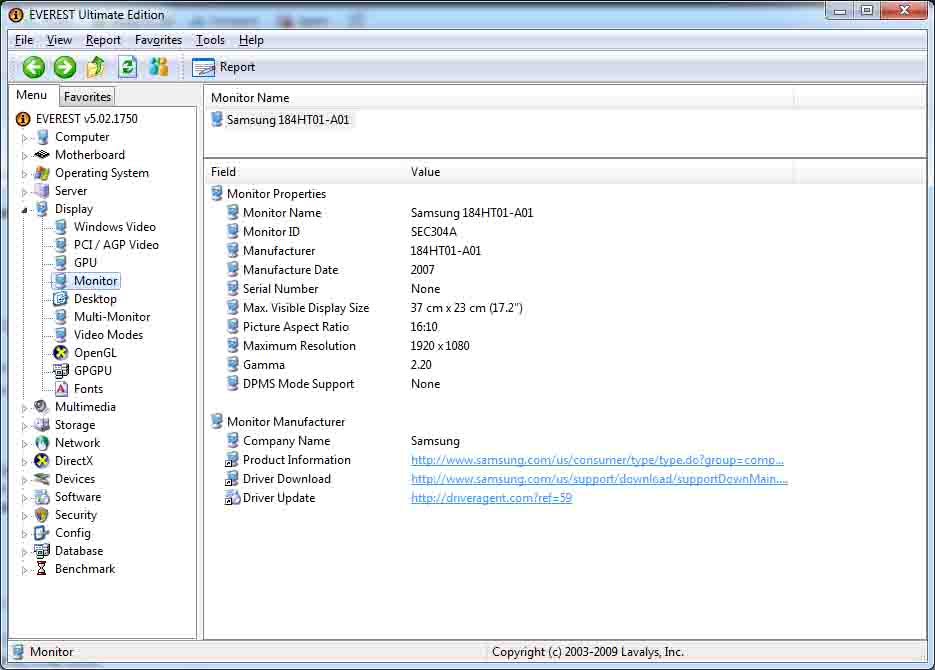Select the Database icon
935x670 pixels.
(x=42, y=551)
